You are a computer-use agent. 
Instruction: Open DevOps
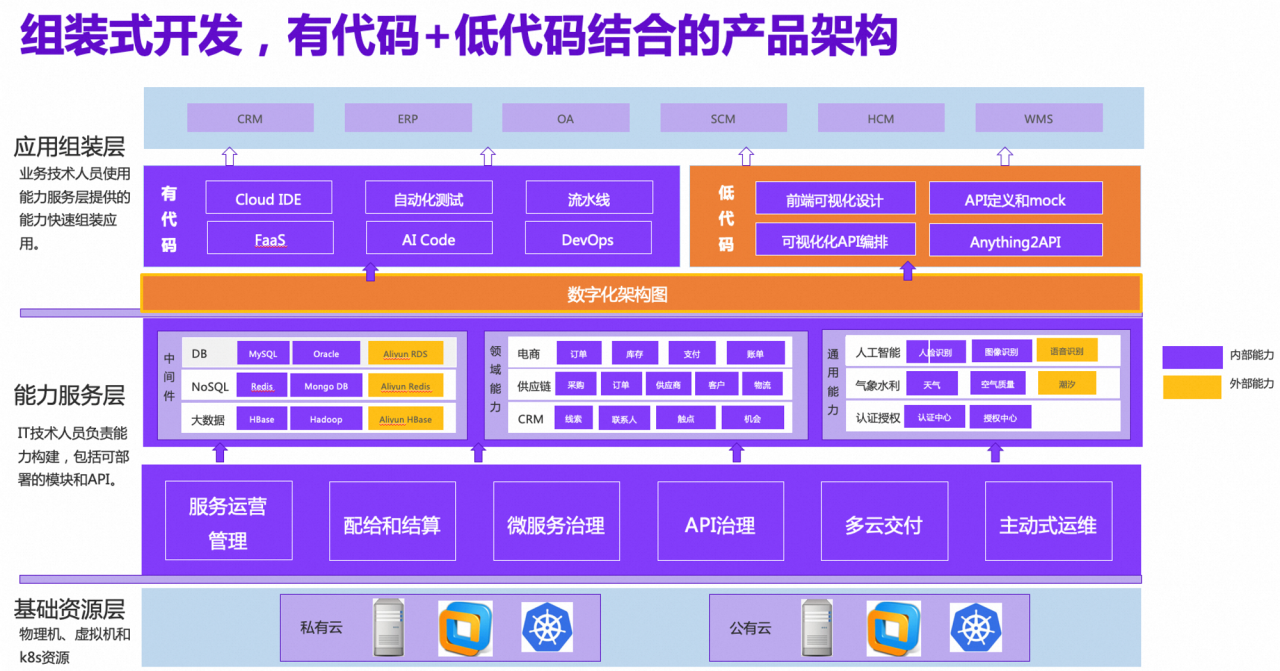click(588, 238)
